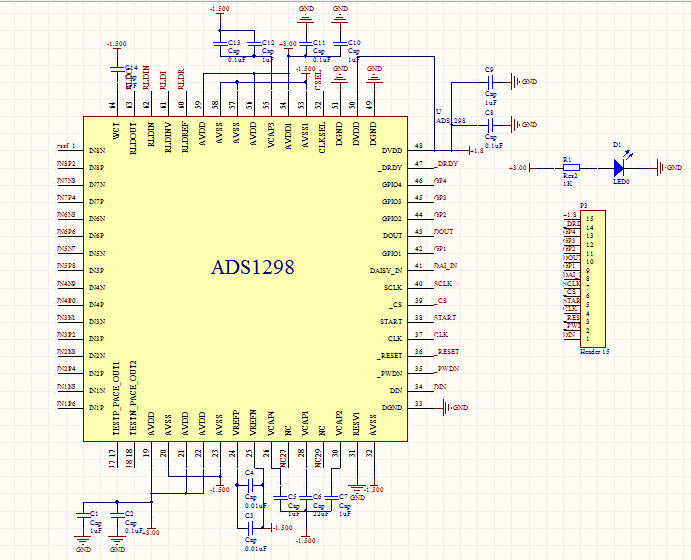691x560 pixels.
Task: Select capacitor C7 symbol
Action: click(x=331, y=497)
